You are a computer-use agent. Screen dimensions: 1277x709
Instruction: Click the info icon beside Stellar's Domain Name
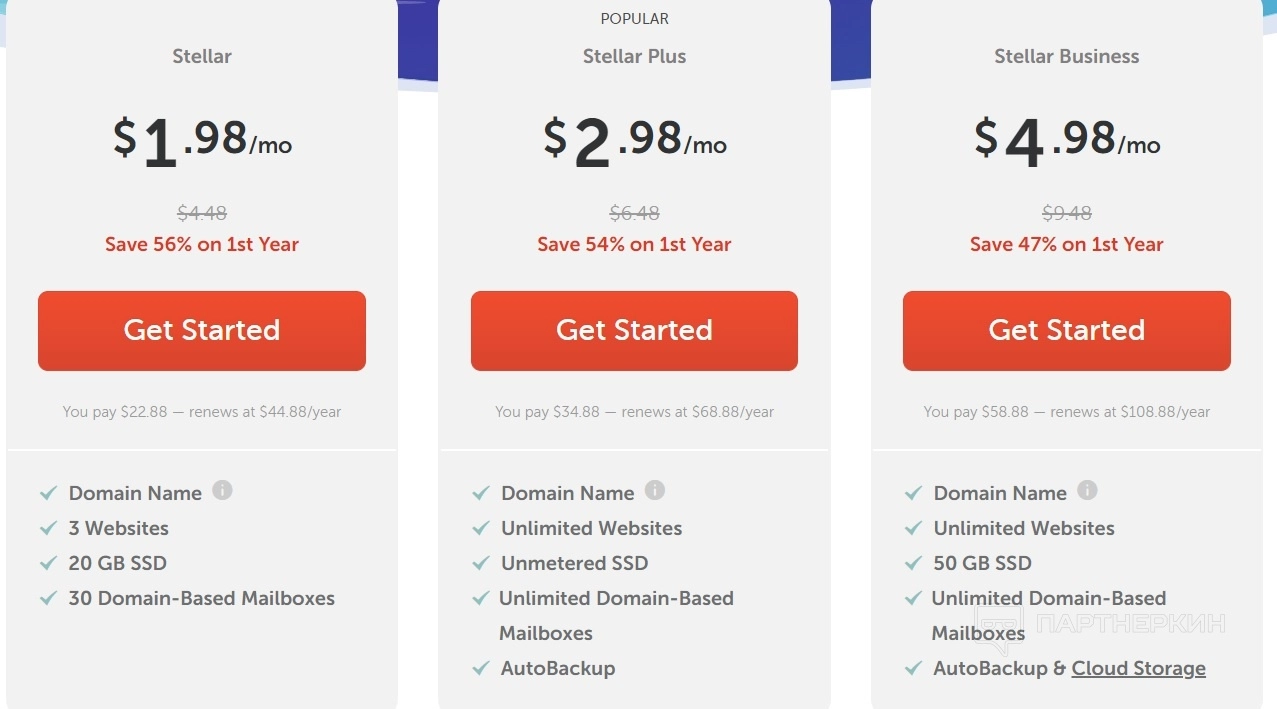pyautogui.click(x=222, y=491)
